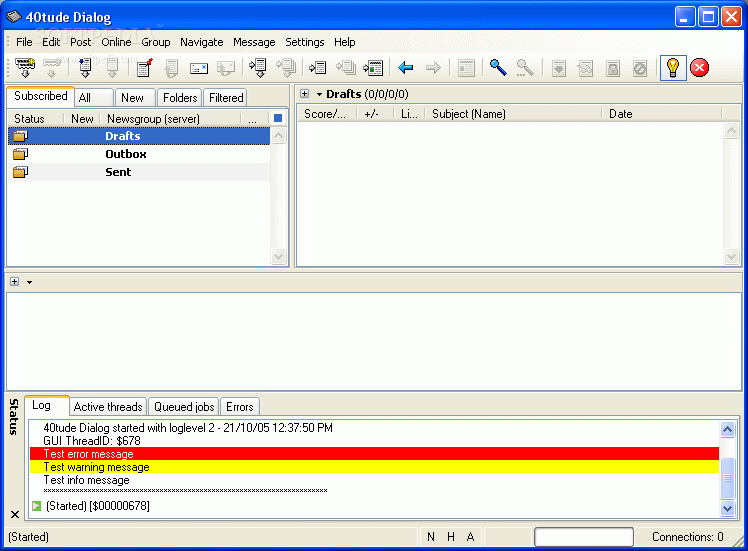Open the dropdown arrow above the message pane
The height and width of the screenshot is (551, 748).
coord(30,282)
